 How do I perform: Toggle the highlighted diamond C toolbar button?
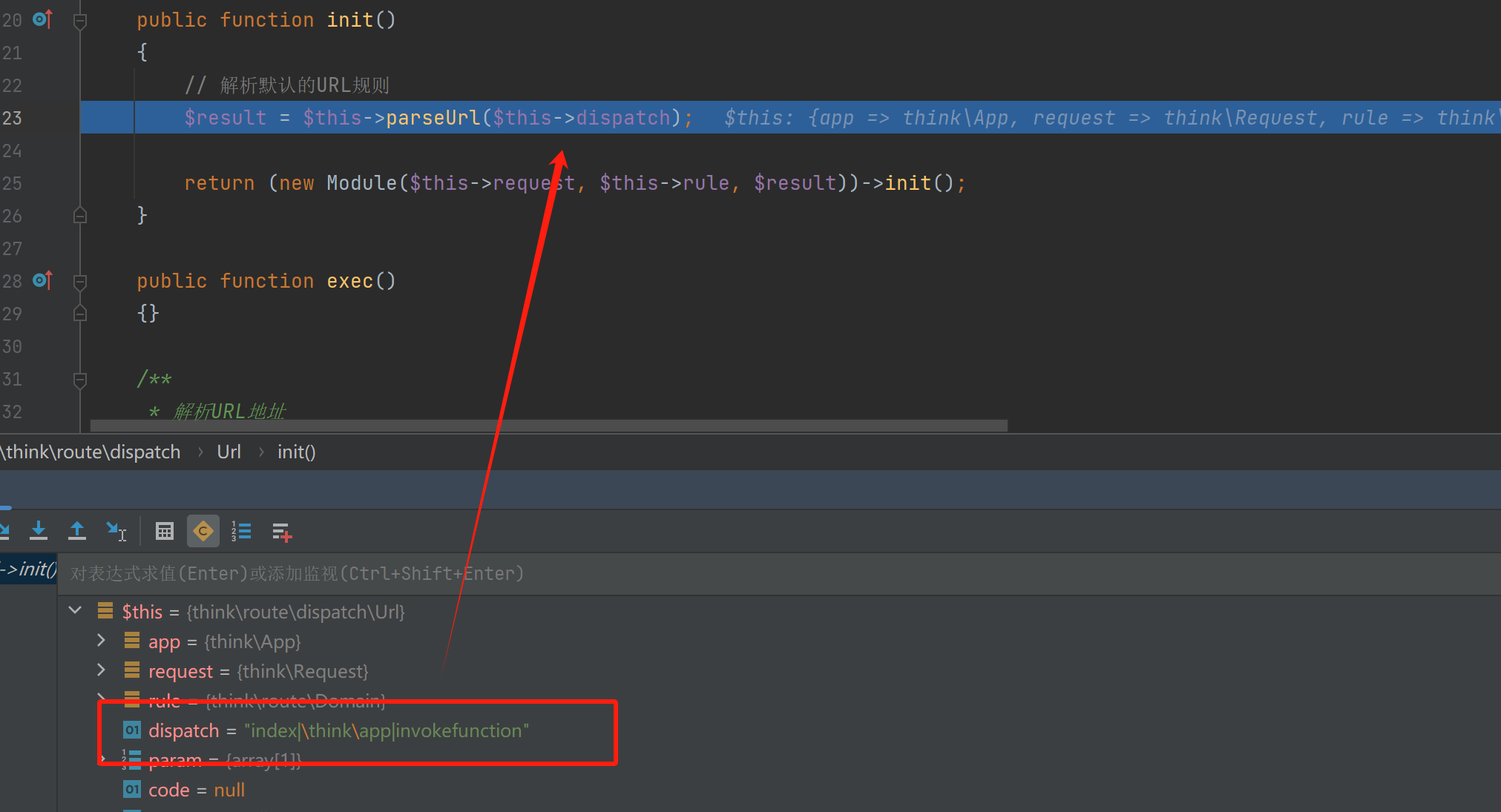point(203,531)
